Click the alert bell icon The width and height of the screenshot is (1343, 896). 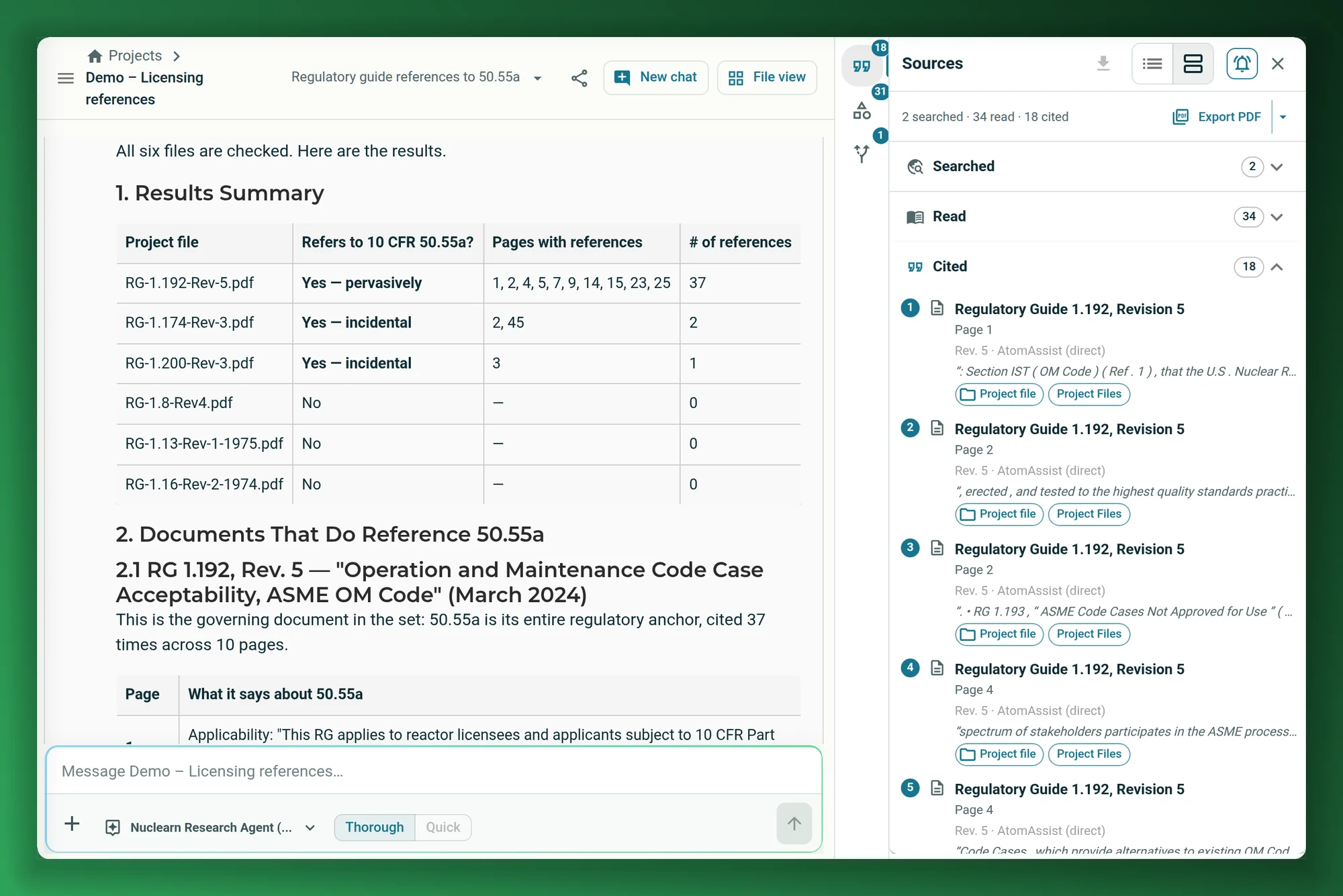pos(1242,64)
